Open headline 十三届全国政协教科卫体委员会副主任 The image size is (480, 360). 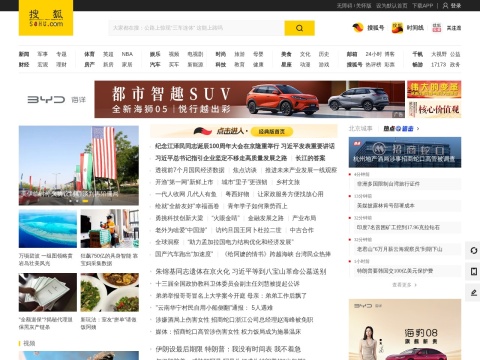click(228, 284)
